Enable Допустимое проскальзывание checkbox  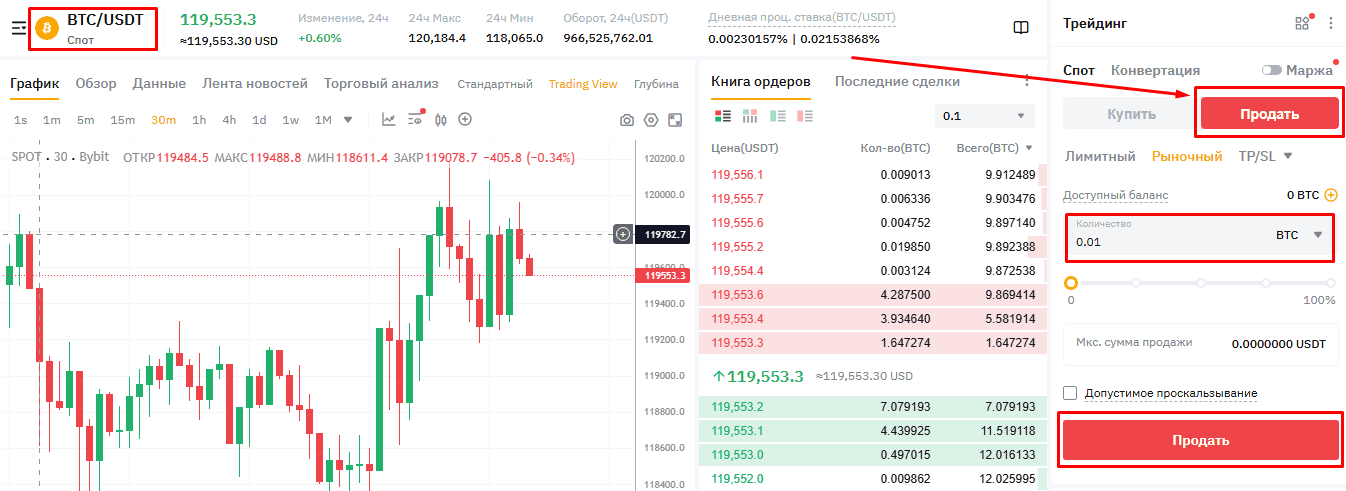1071,393
